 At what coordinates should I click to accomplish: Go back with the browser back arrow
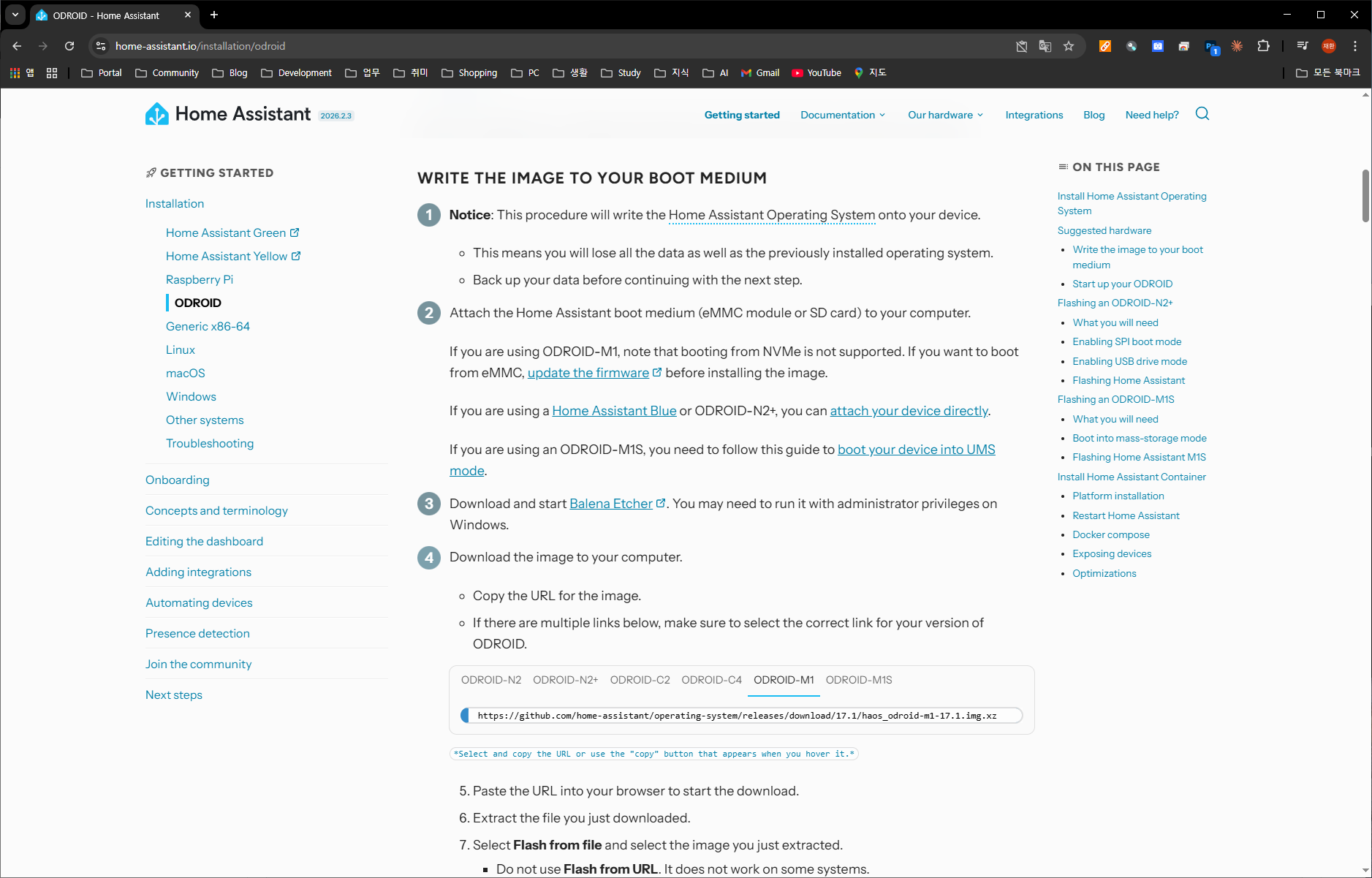click(17, 46)
